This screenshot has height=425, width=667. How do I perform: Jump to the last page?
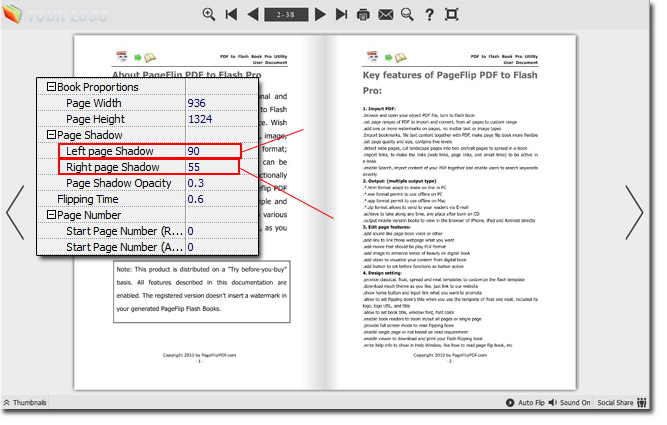(341, 14)
